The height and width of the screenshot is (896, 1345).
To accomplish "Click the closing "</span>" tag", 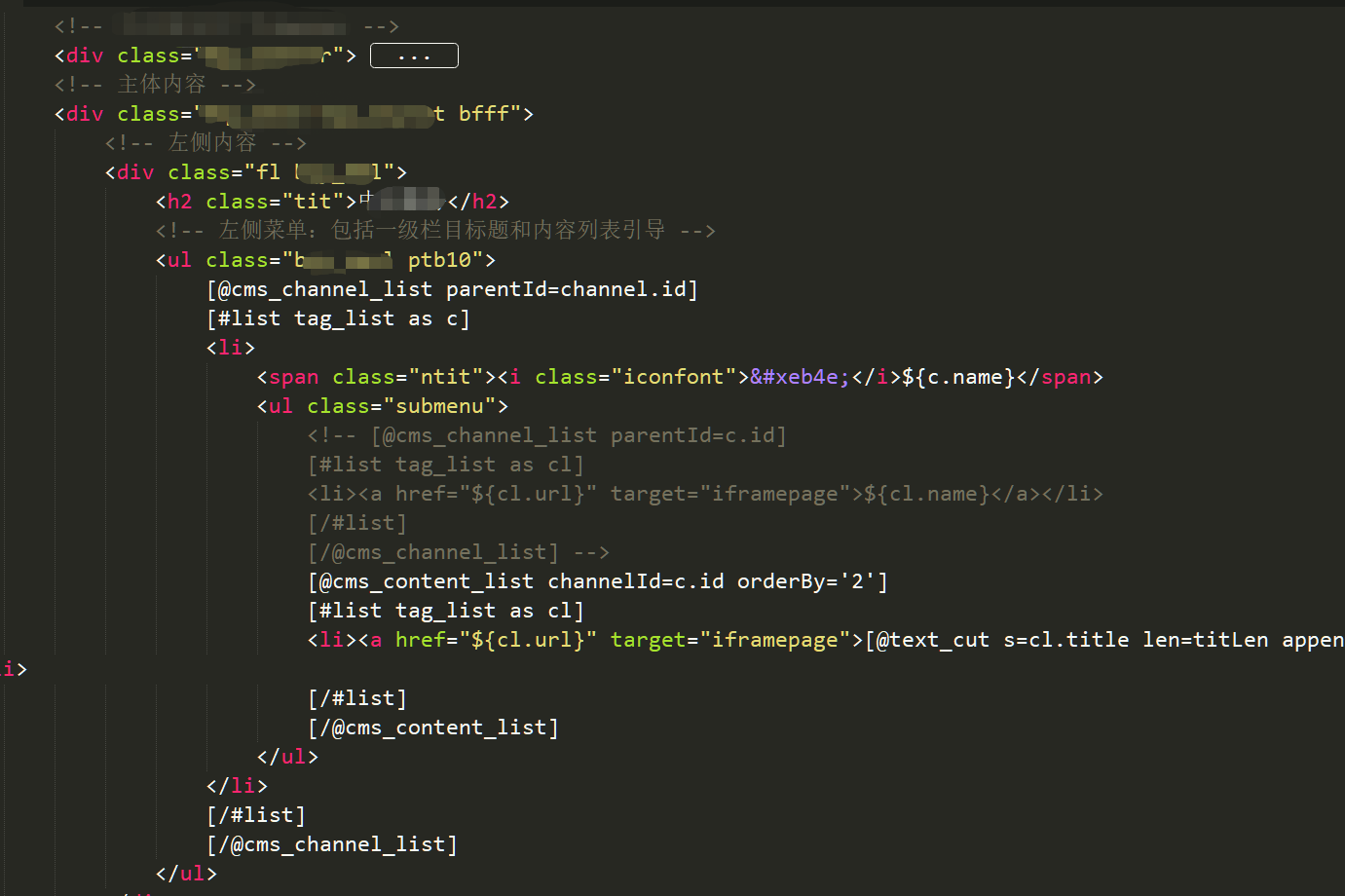I will click(1060, 377).
